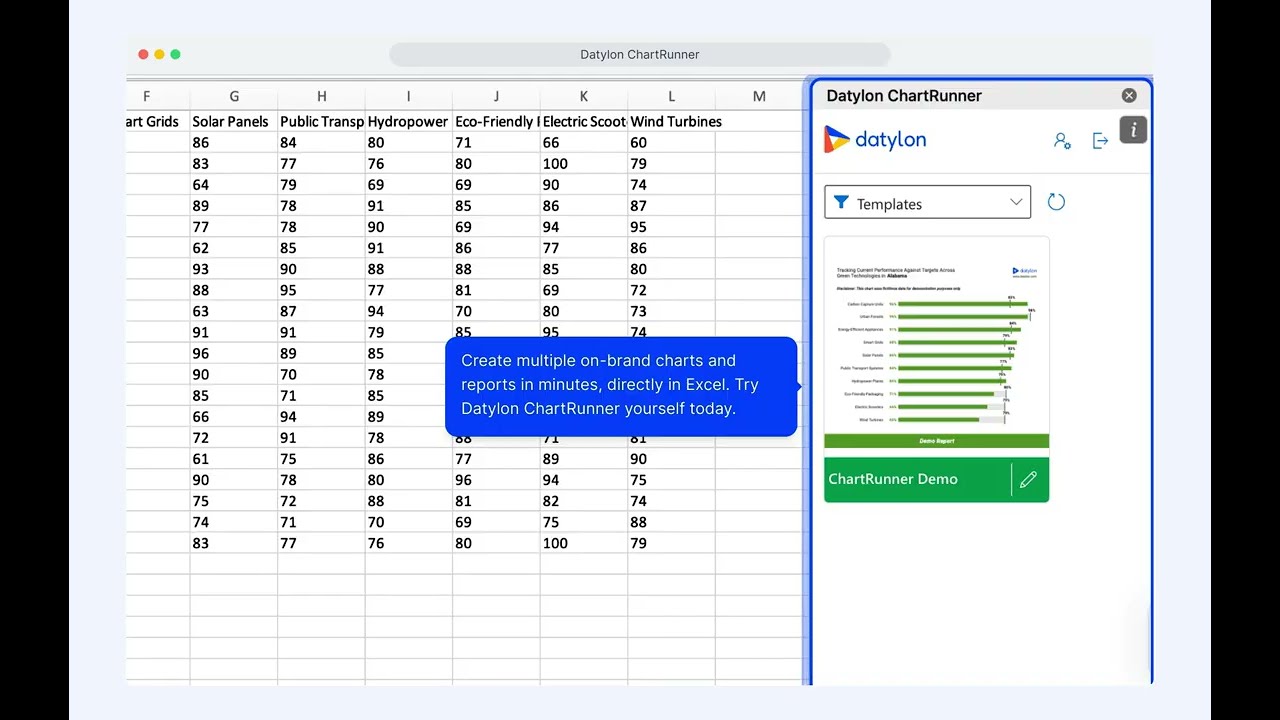Select cell 96 in Solar Panels column
Screen dimensions: 1280x720
[234, 353]
